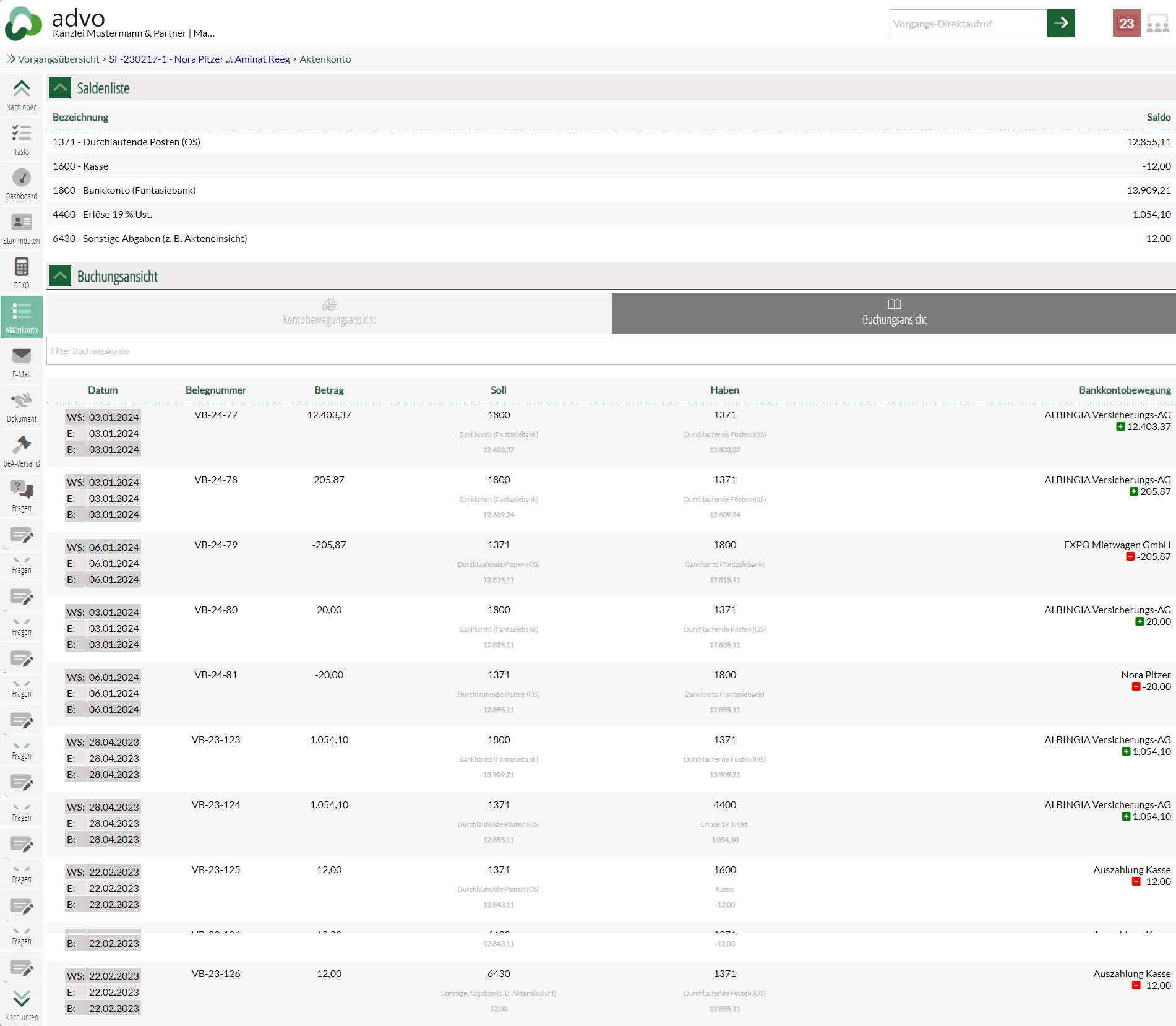Go to Vorgangsübersicht breadcrumb

point(58,59)
